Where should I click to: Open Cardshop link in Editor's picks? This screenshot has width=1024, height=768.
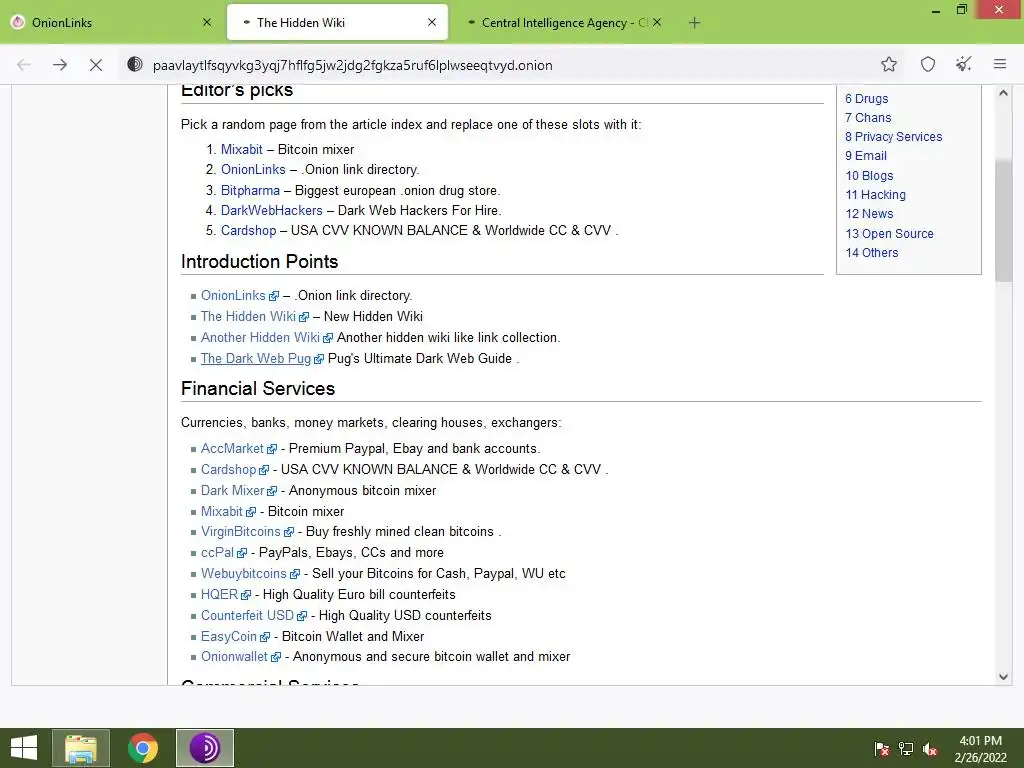tap(249, 231)
